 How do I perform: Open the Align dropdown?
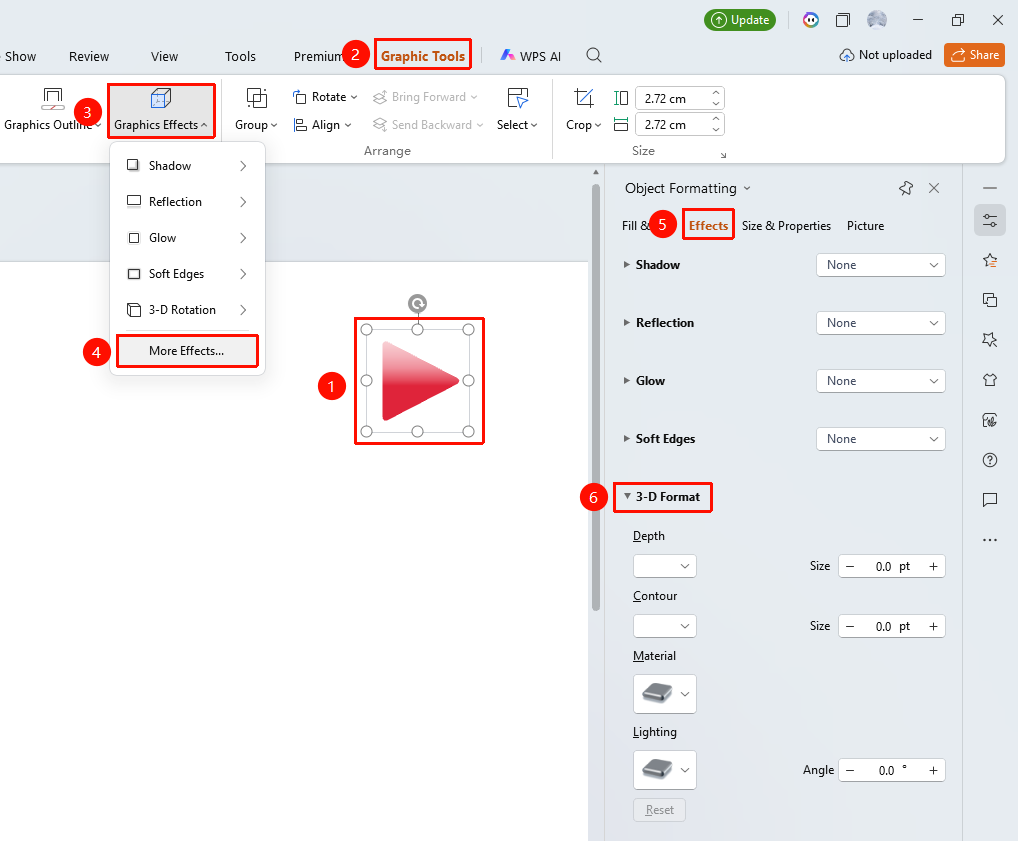coord(323,125)
